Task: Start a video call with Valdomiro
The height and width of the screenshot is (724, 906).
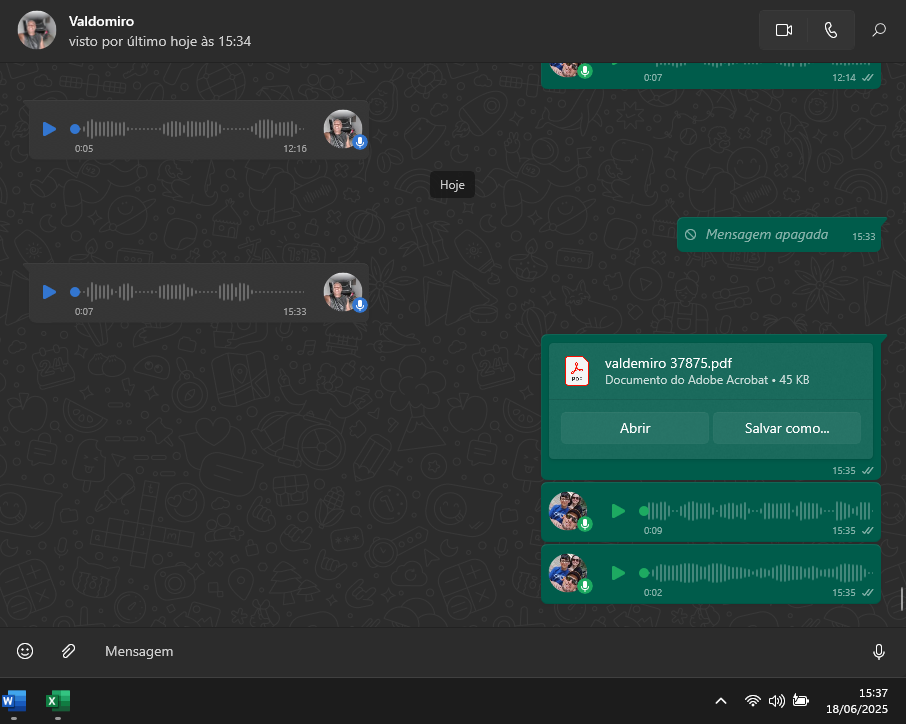Action: click(783, 30)
